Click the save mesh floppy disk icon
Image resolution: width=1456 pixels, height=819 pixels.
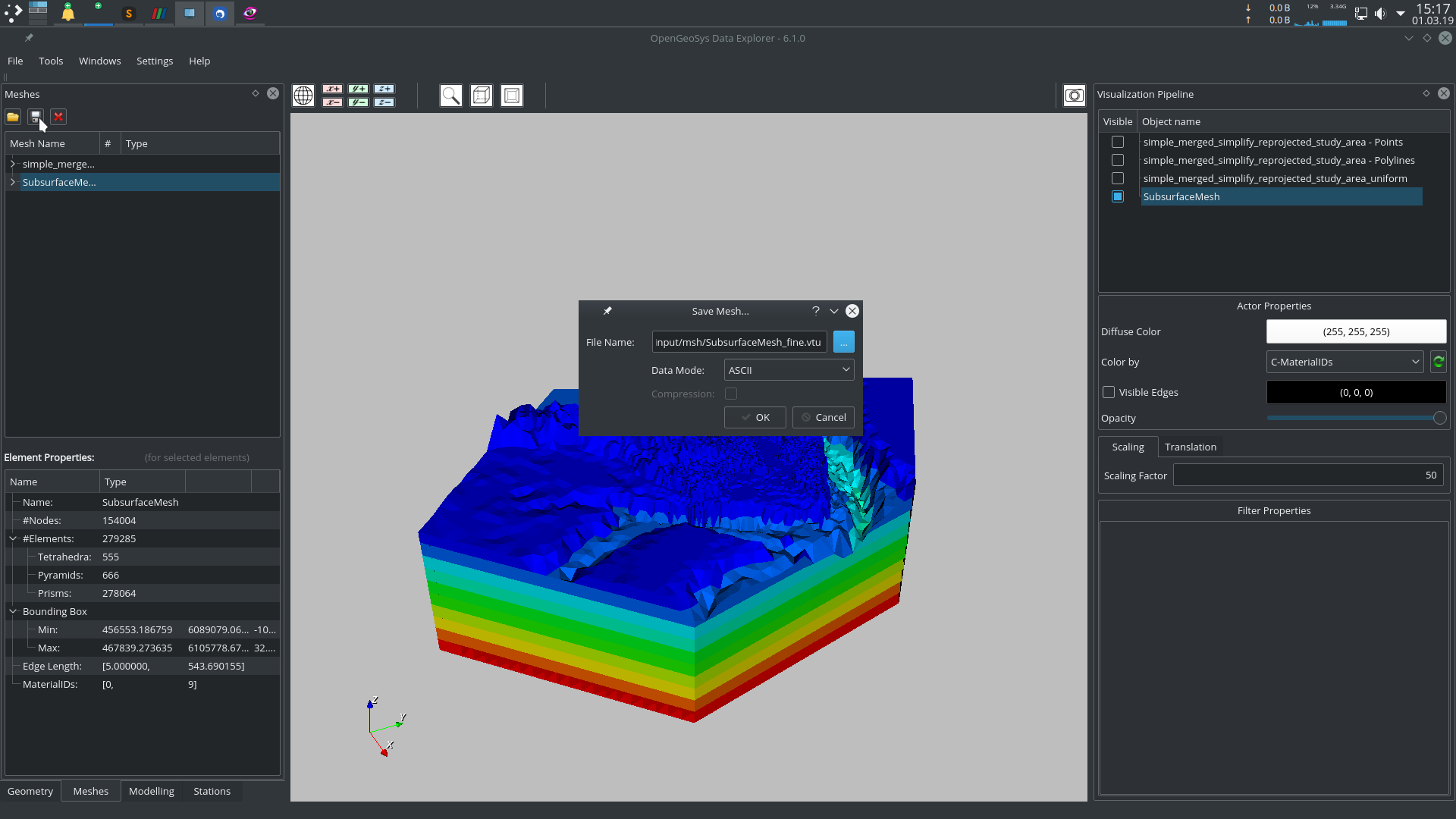coord(35,117)
